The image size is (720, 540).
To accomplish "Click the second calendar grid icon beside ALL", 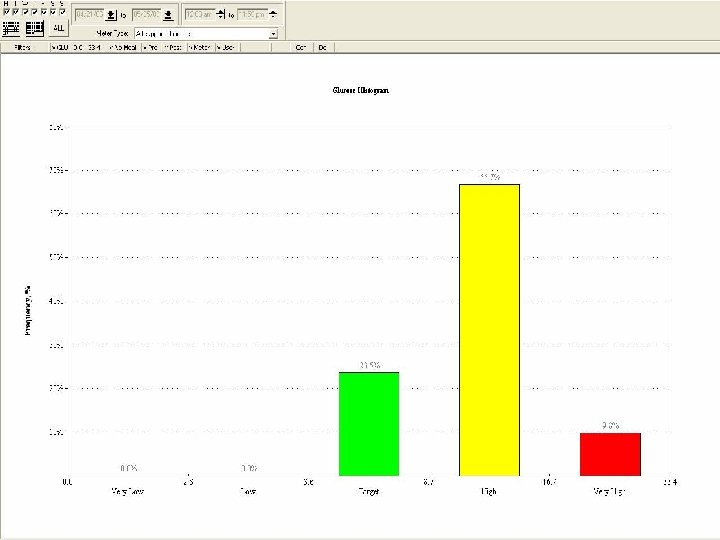I will [34, 28].
